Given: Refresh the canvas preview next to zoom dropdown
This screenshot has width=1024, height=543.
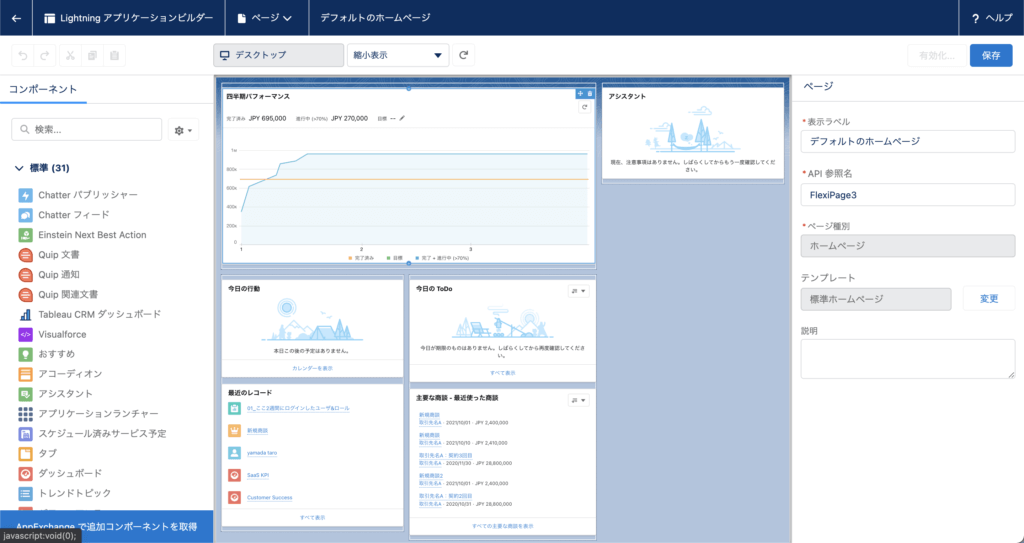Looking at the screenshot, I should 464,55.
